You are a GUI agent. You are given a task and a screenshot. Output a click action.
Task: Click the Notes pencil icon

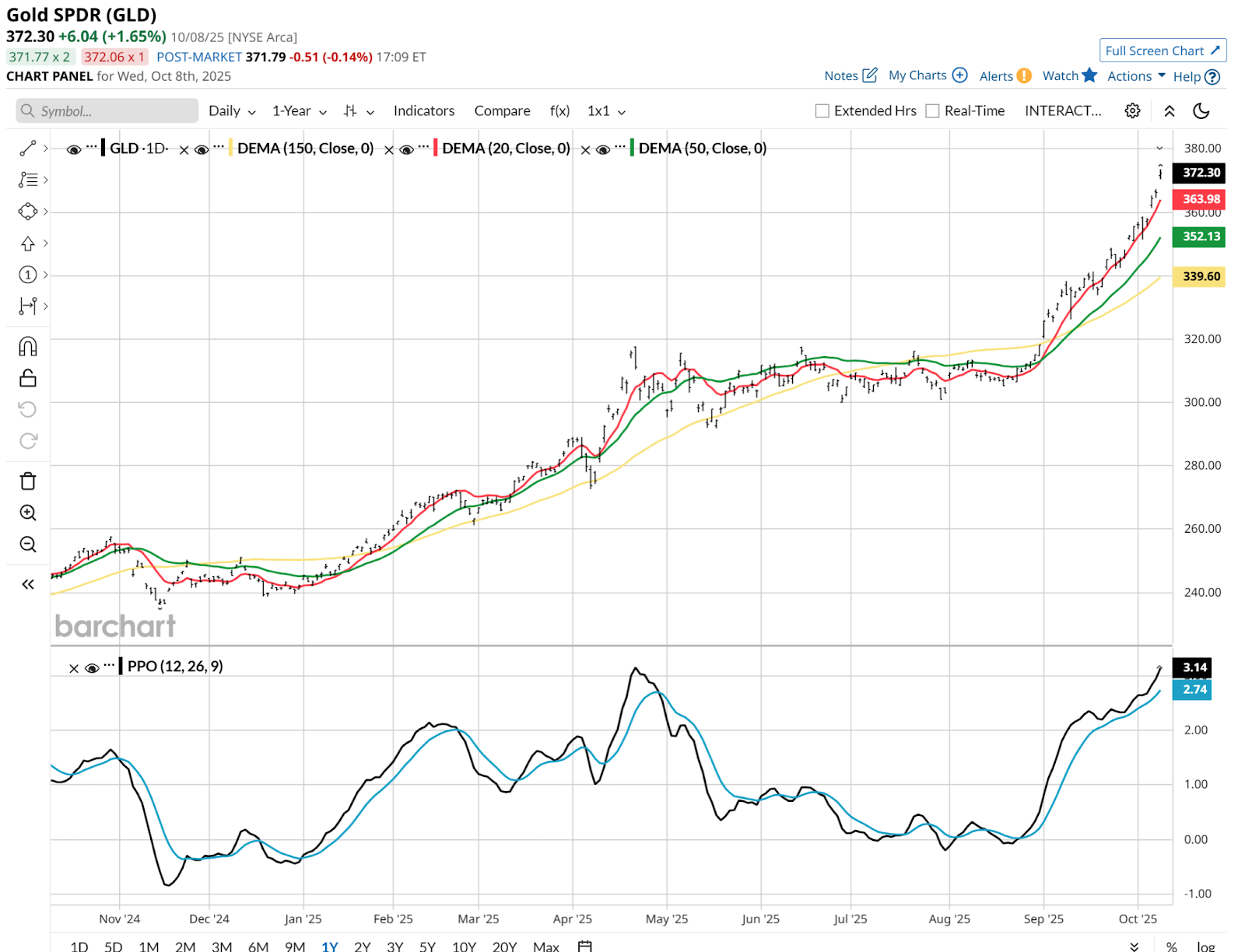(870, 75)
